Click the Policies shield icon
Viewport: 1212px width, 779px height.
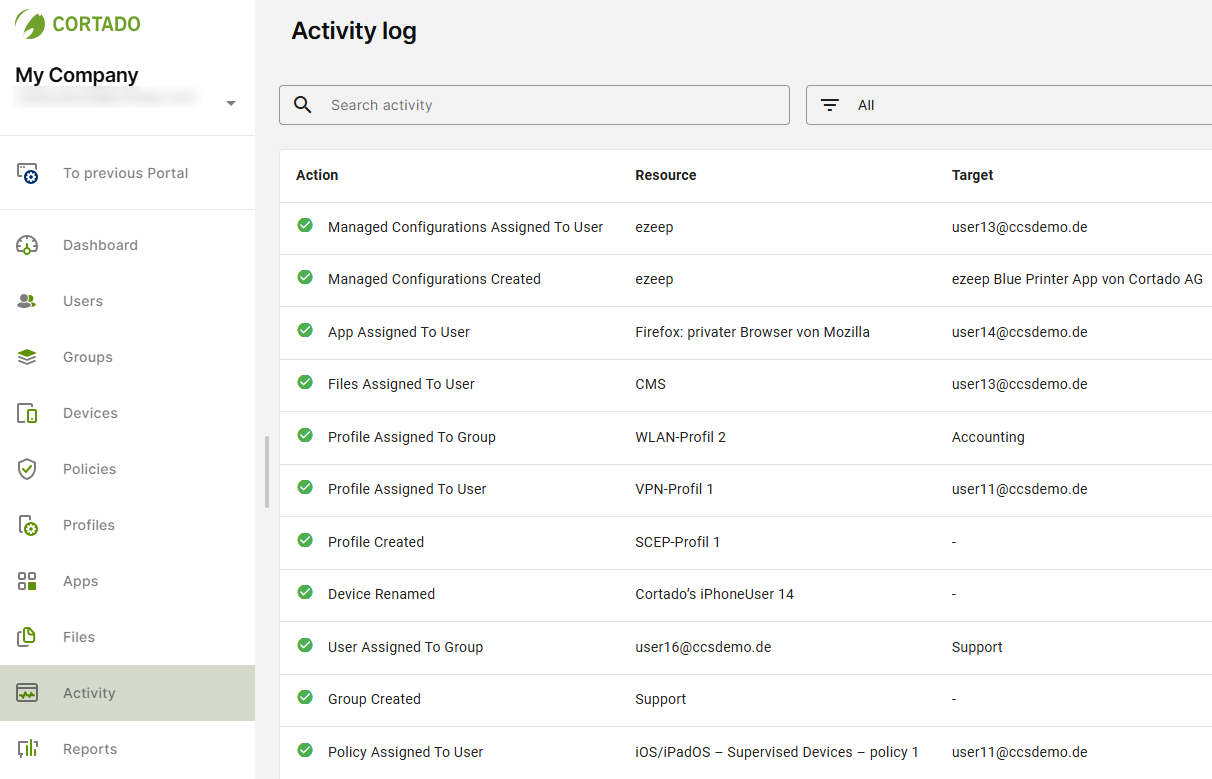click(x=27, y=469)
